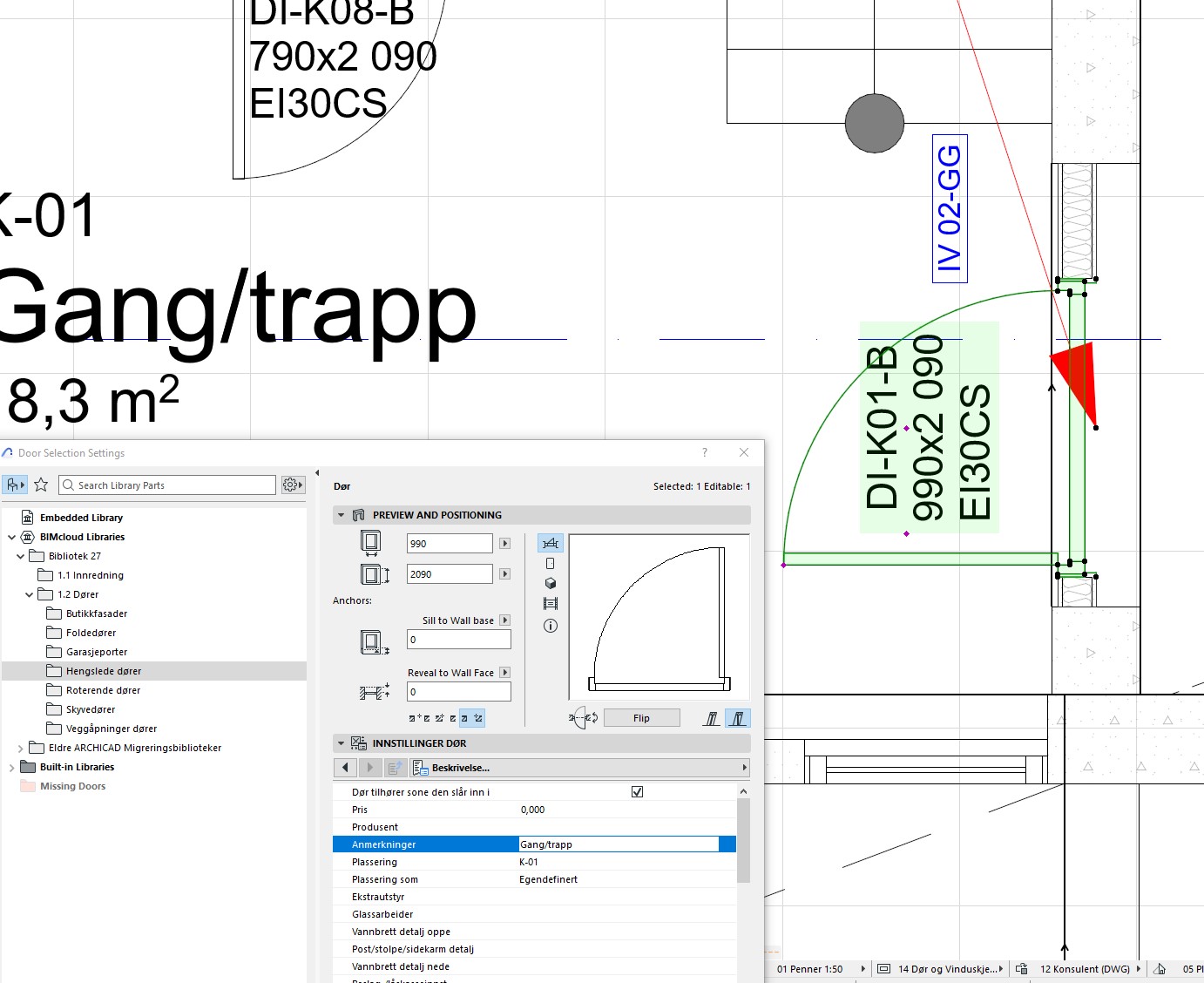Select the 2D plan preview icon
The image size is (1204, 983).
pos(551,544)
